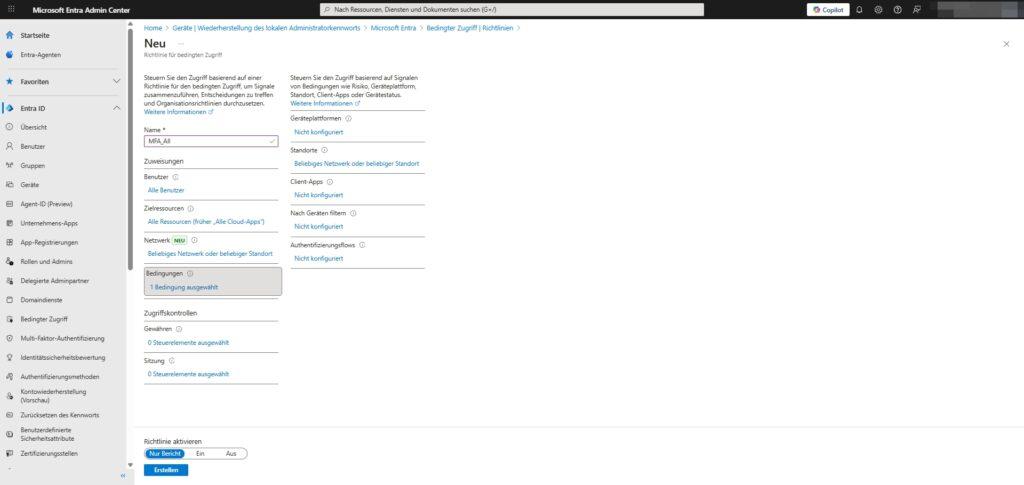Open Nicht konfiguriert under Geräteplattformen
Image resolution: width=1024 pixels, height=485 pixels.
coord(319,132)
